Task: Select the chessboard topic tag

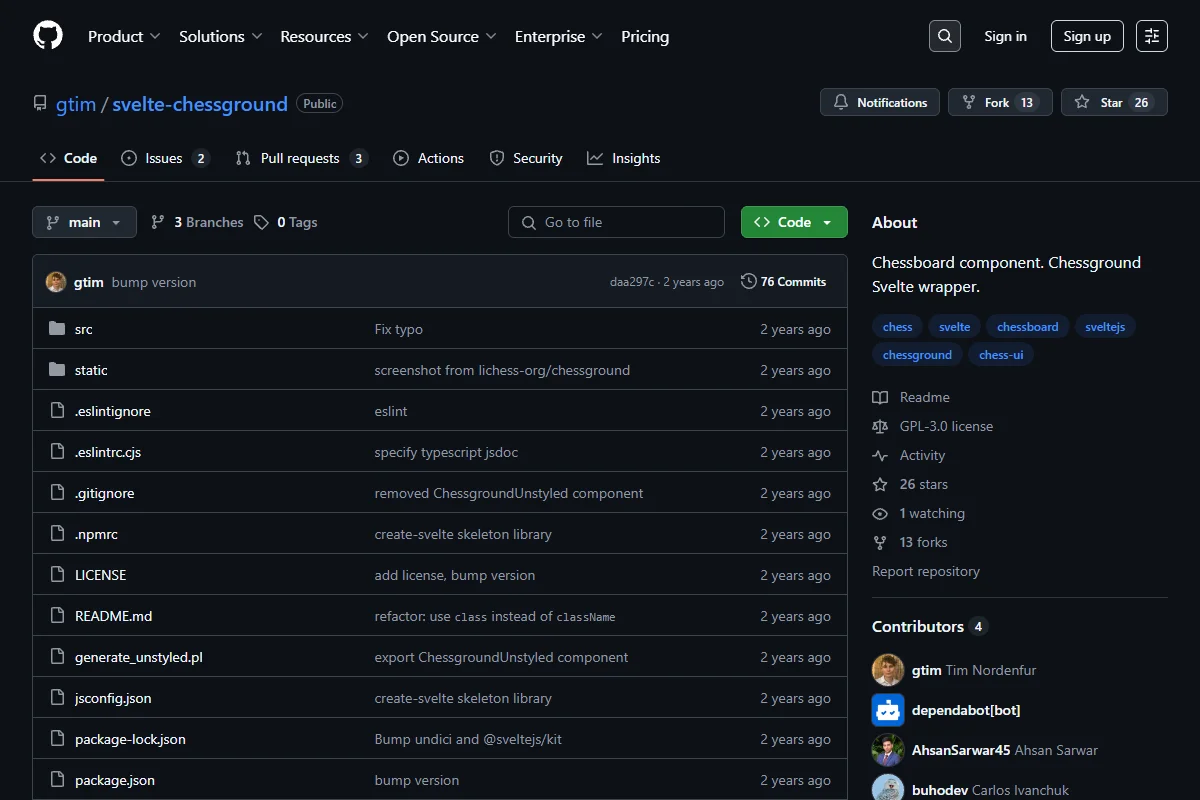Action: click(1028, 327)
